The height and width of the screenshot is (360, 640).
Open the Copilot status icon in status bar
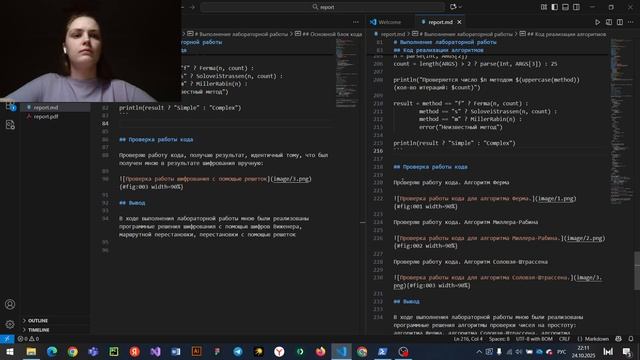click(619, 339)
